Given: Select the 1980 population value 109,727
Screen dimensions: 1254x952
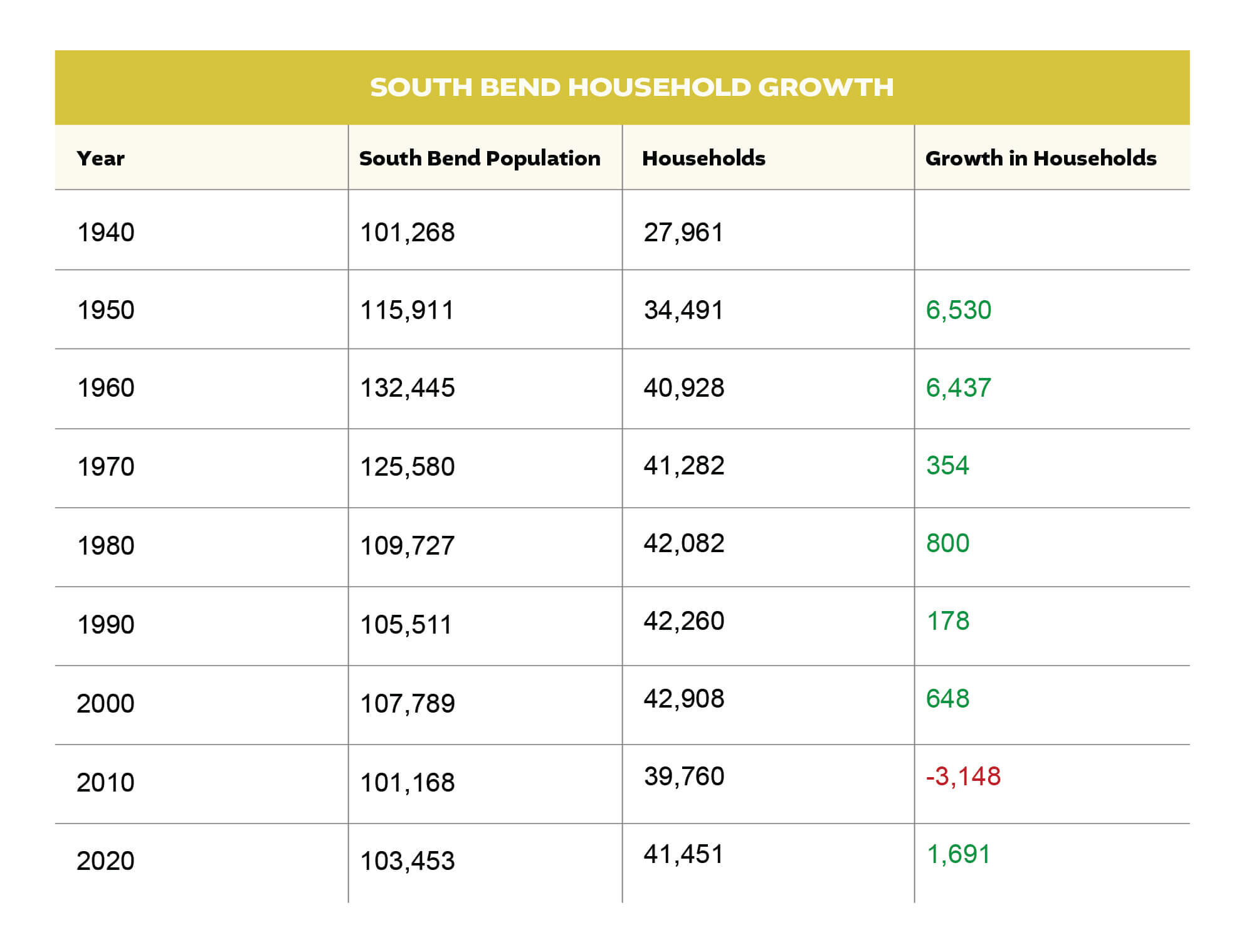Looking at the screenshot, I should pyautogui.click(x=407, y=546).
